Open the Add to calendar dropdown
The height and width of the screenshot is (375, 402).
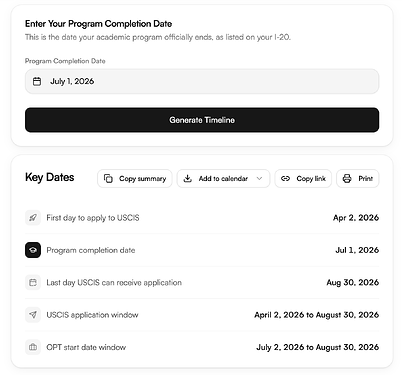223,179
